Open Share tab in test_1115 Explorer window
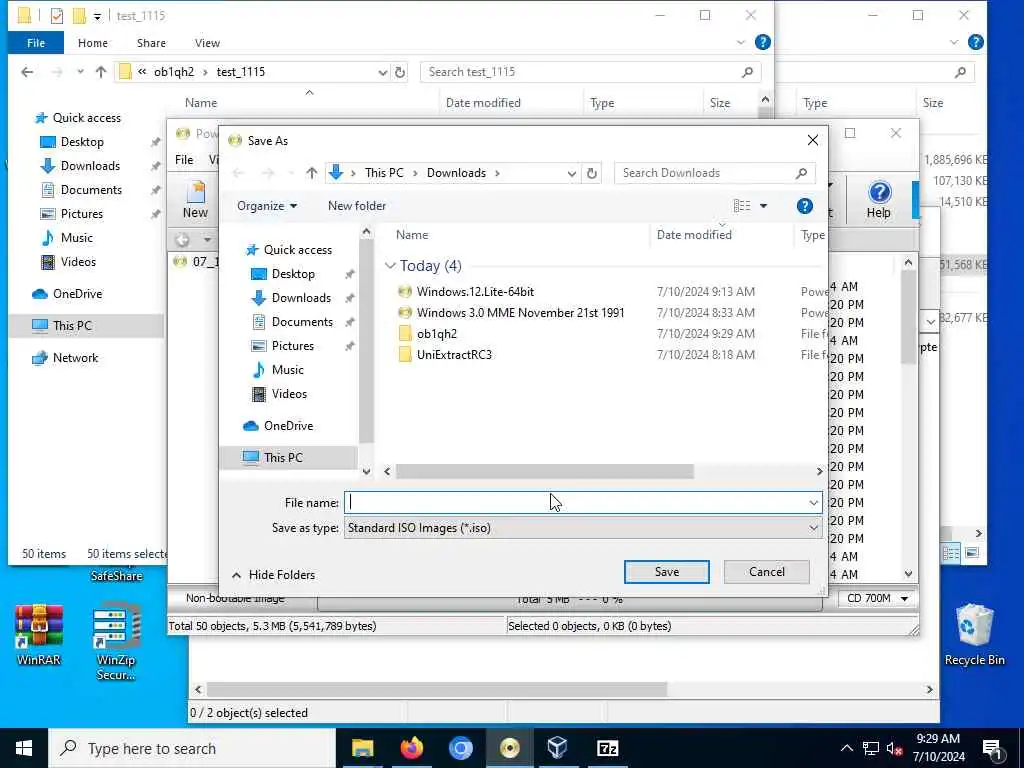This screenshot has height=768, width=1024. tap(151, 42)
